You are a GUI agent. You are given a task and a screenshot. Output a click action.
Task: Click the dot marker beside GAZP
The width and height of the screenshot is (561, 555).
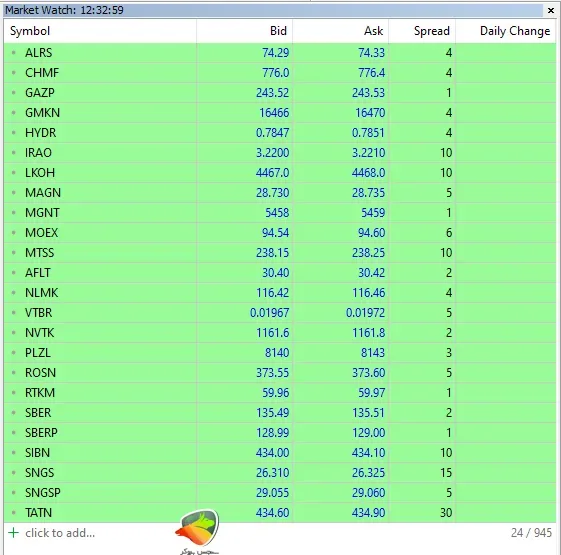tap(14, 93)
